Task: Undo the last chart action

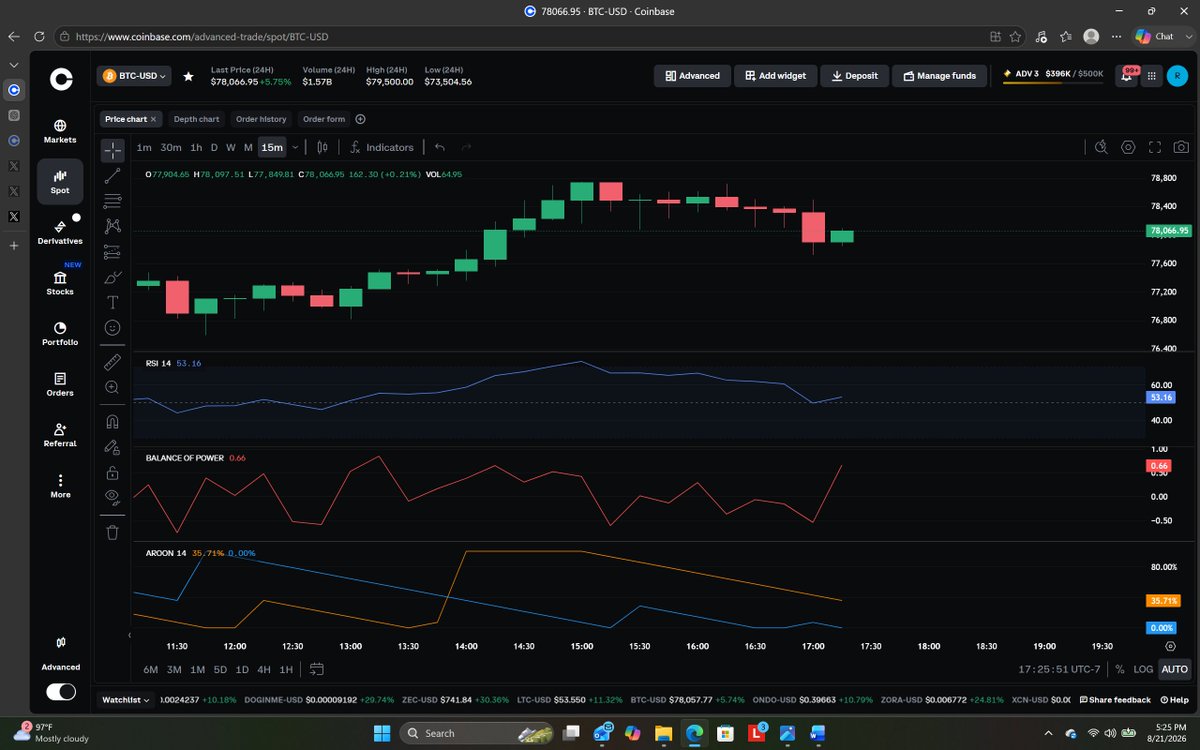Action: point(440,147)
